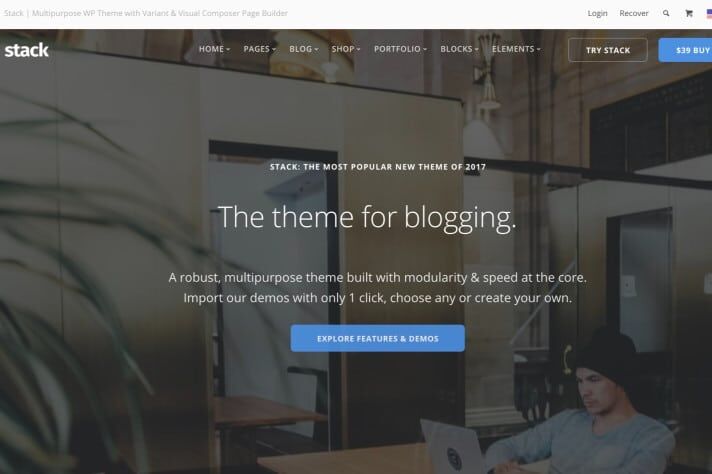Image resolution: width=712 pixels, height=474 pixels.
Task: Open the Portfolio menu
Action: (400, 49)
